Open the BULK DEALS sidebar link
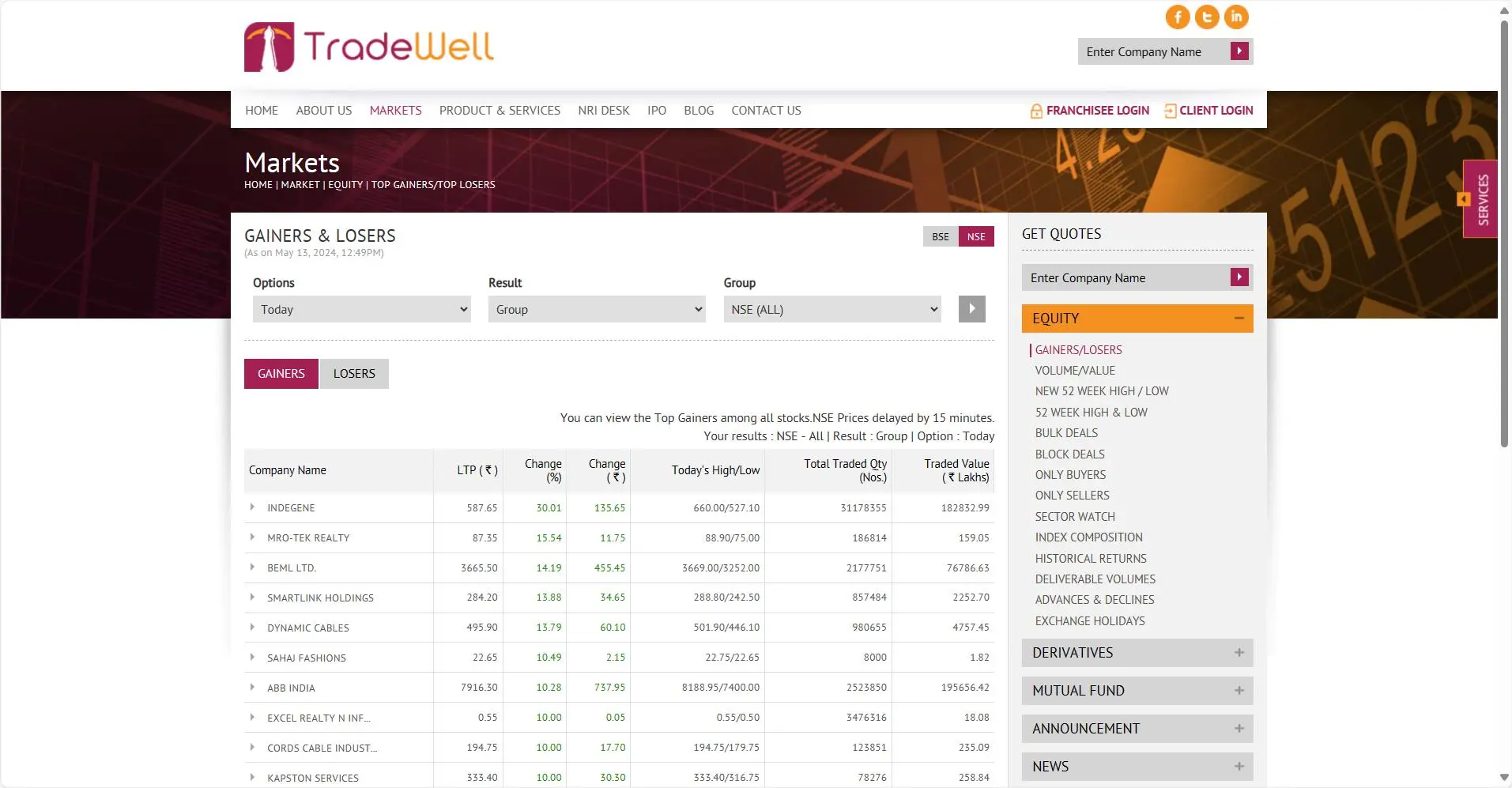 pyautogui.click(x=1066, y=433)
